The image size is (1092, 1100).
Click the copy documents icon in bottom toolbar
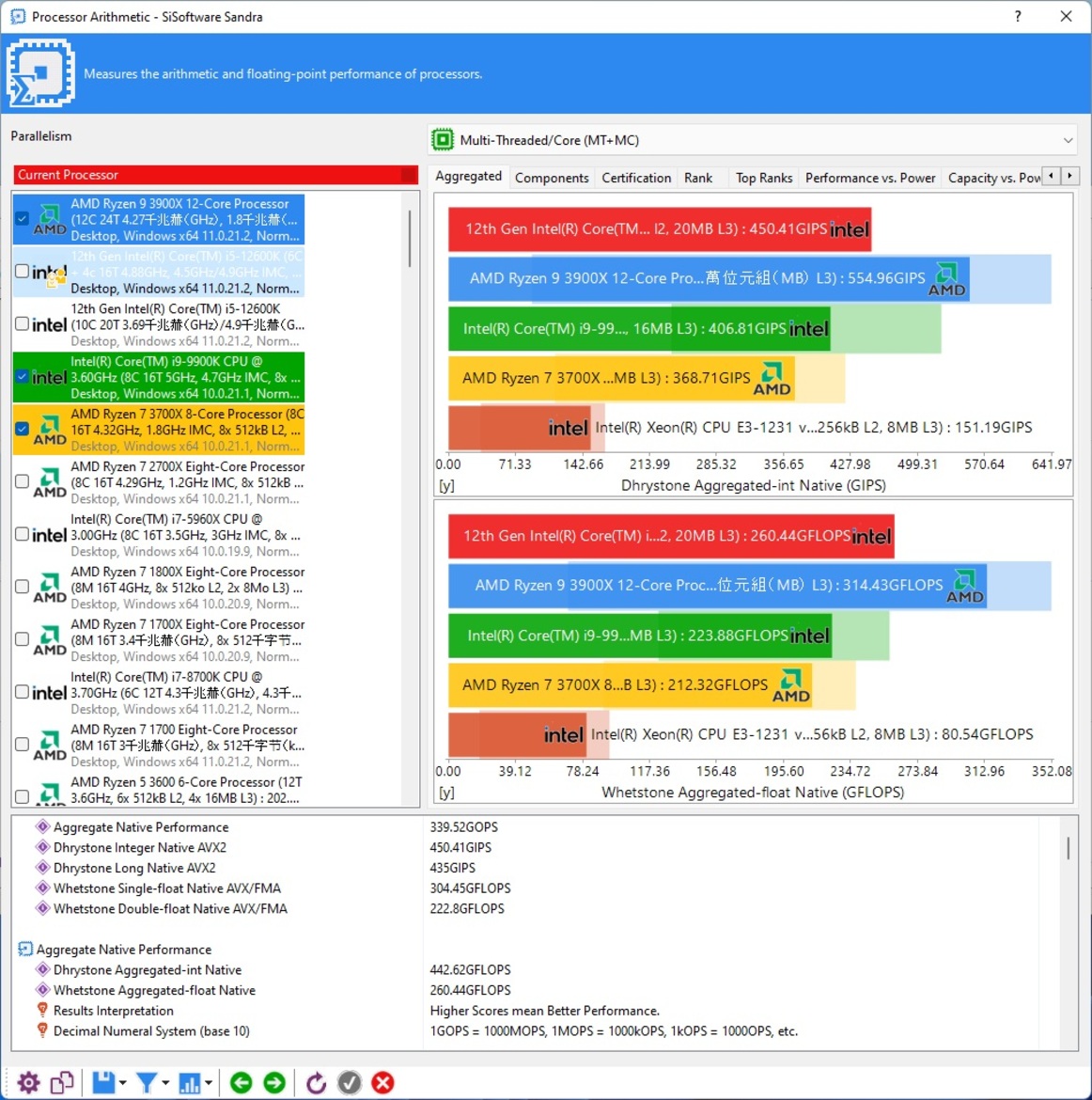coord(62,1082)
